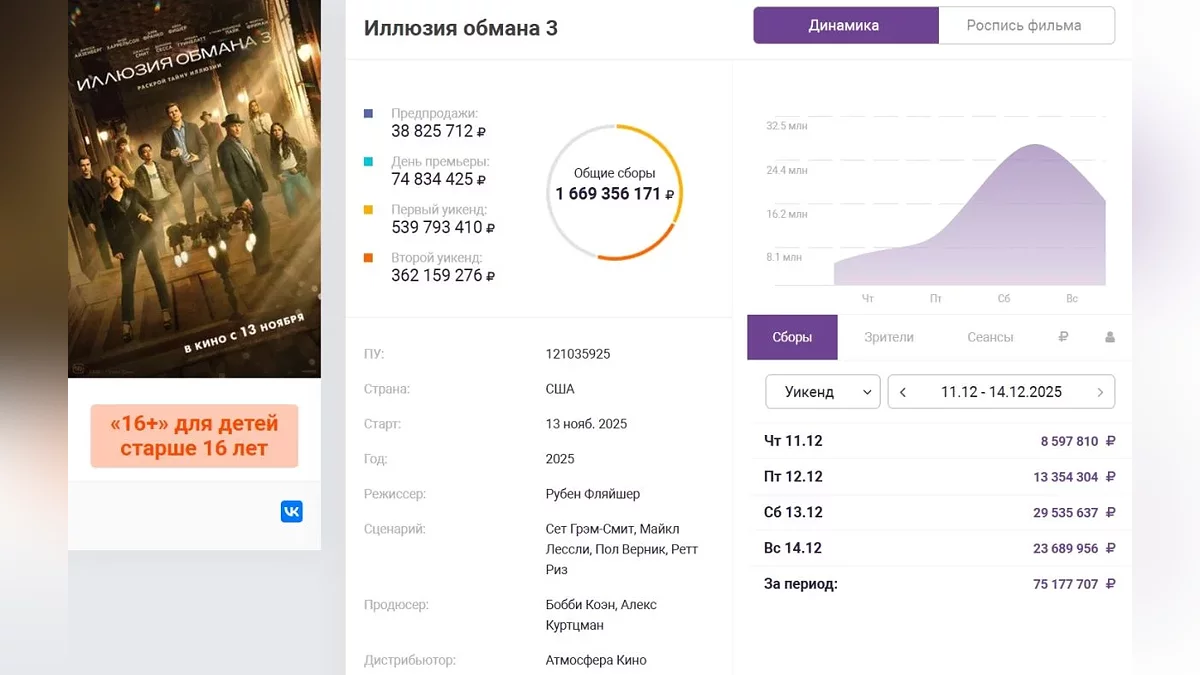Select the Сеансы tab

tap(990, 337)
